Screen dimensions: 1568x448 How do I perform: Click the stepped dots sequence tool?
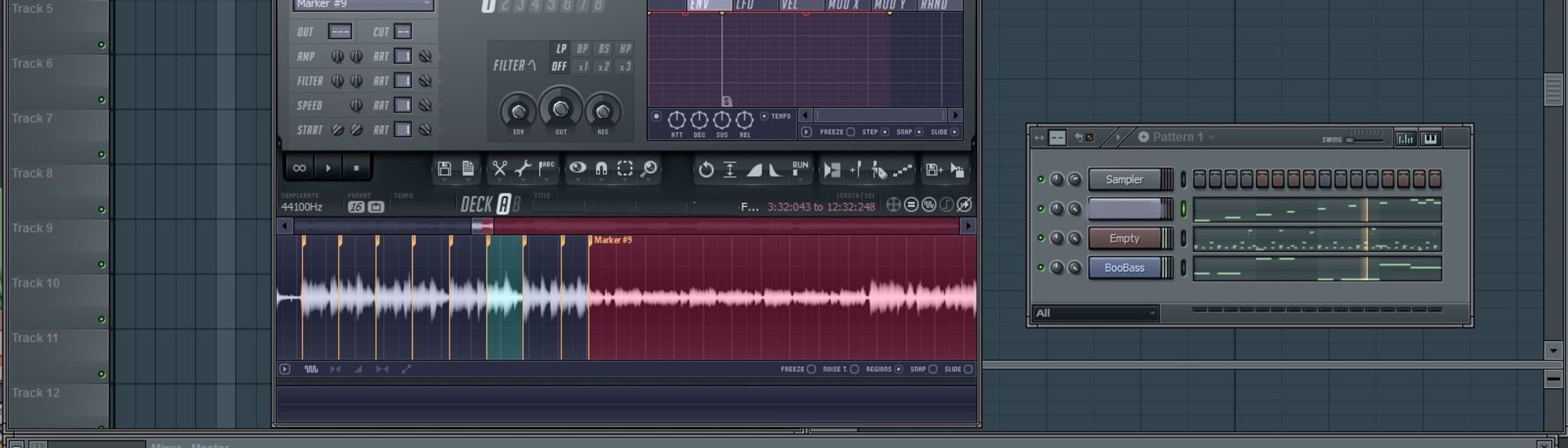(x=902, y=170)
